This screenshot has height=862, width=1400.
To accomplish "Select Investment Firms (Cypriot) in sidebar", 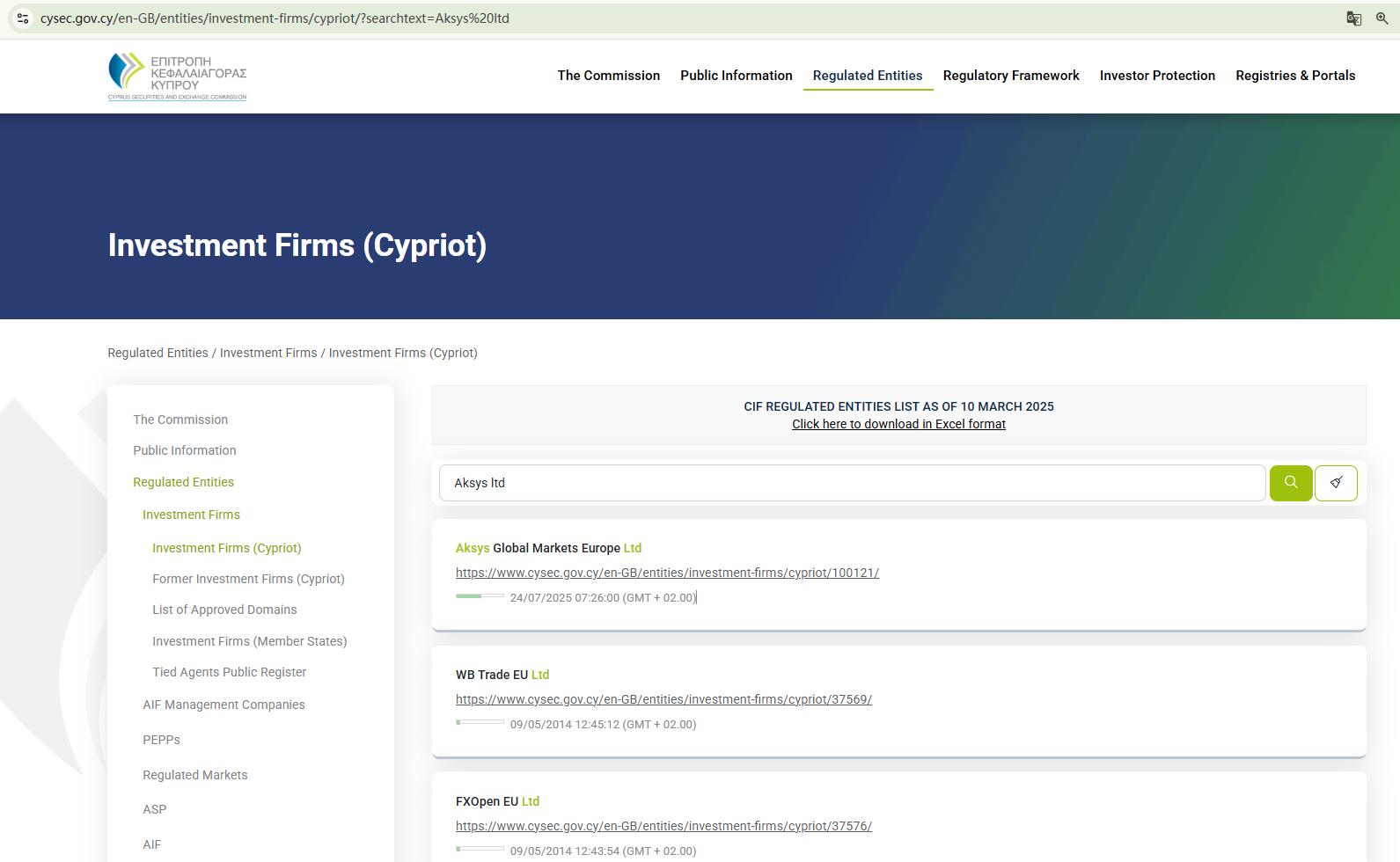I will click(x=226, y=548).
